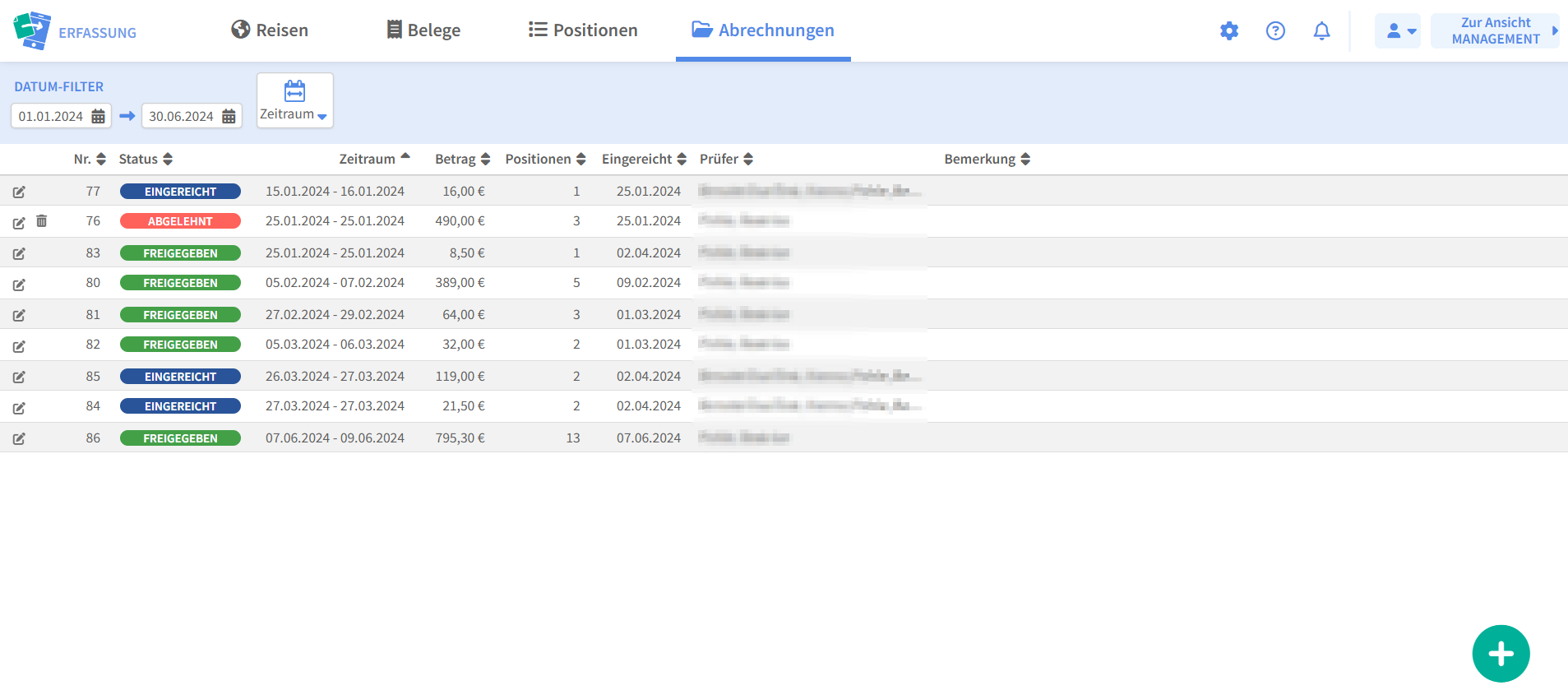The image size is (1568, 690).
Task: Click the ERFASSUNG app logo
Action: 75,31
